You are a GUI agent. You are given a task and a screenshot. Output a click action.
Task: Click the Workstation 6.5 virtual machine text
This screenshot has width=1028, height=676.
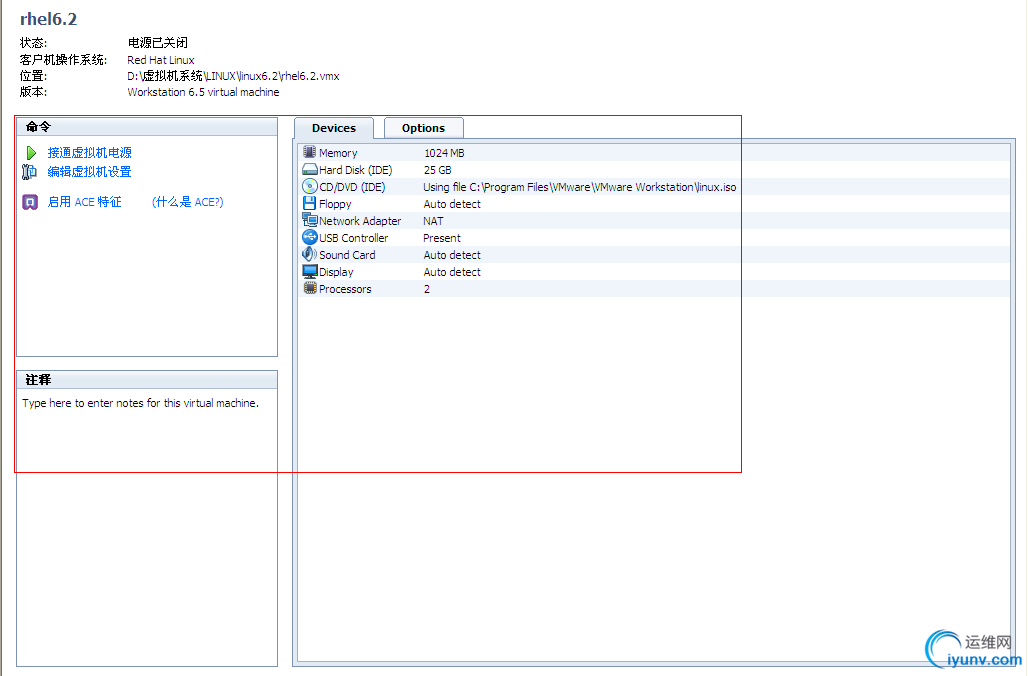pyautogui.click(x=203, y=92)
